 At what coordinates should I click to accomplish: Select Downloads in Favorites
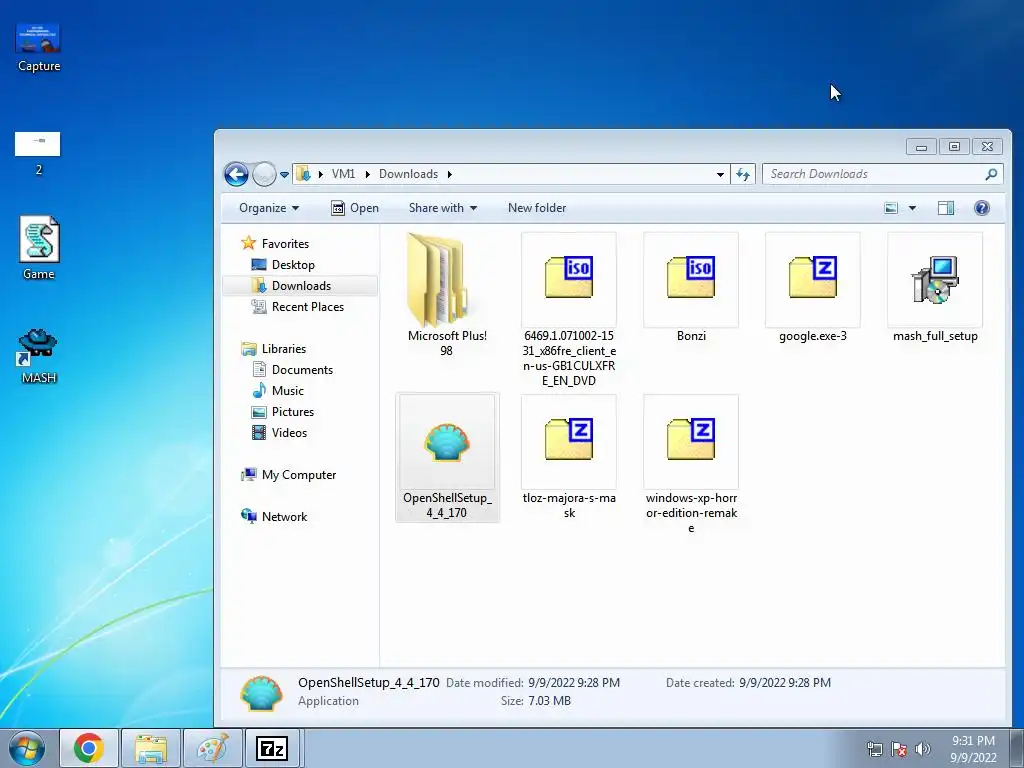click(x=301, y=285)
